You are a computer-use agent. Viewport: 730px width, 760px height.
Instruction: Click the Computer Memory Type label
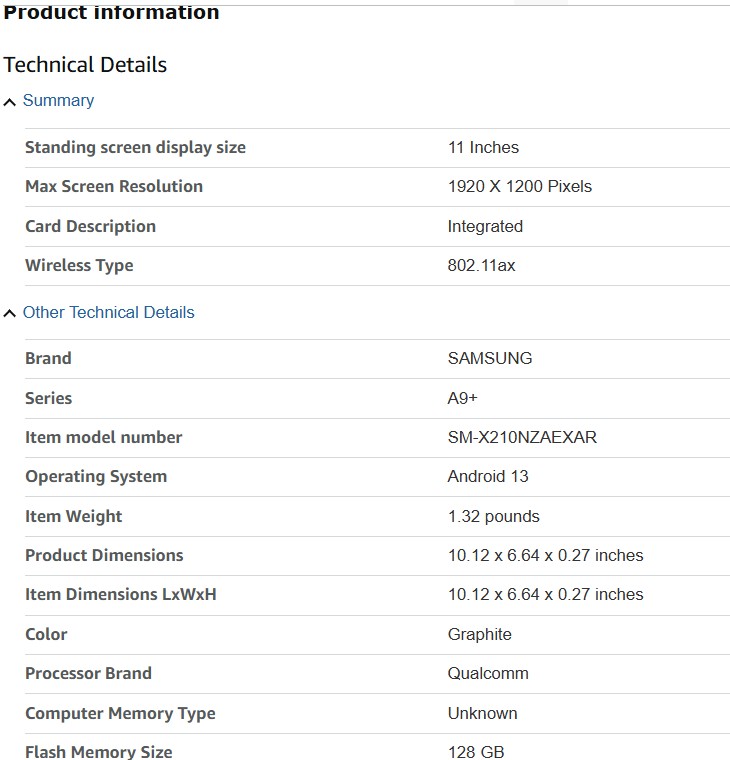[x=120, y=714]
